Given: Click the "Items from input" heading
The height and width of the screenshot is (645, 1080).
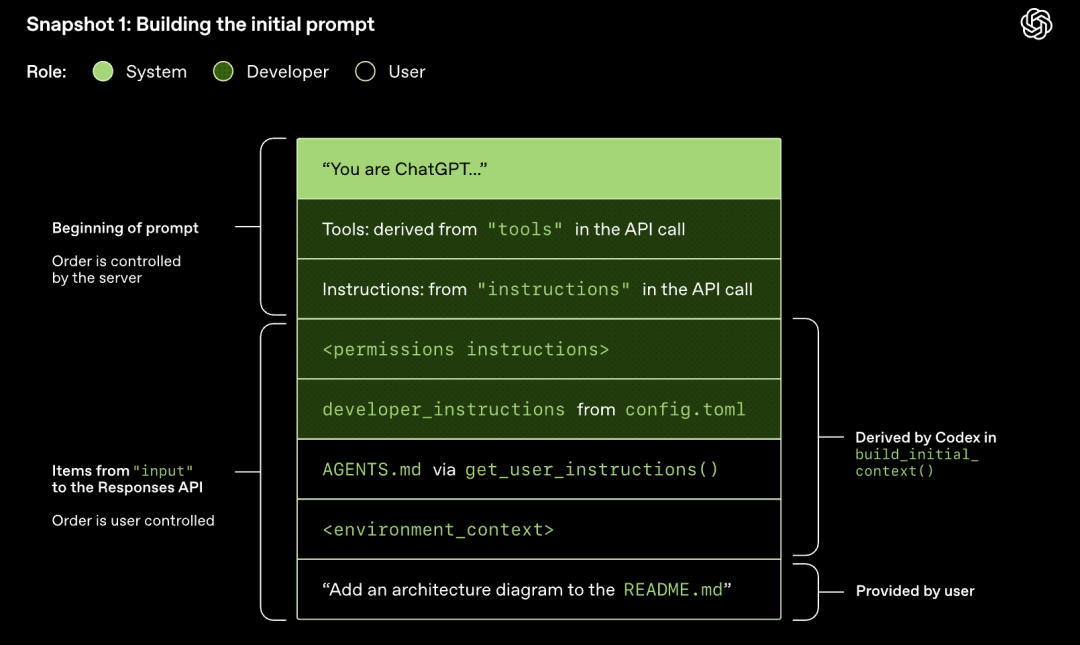Looking at the screenshot, I should click(x=122, y=470).
